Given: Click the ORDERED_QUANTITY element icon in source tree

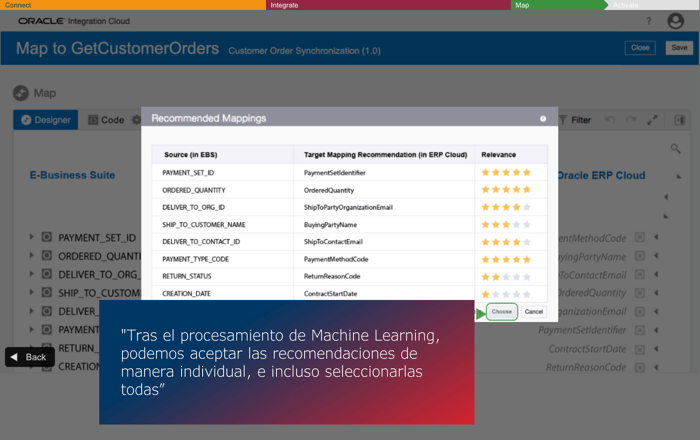Looking at the screenshot, I should pos(46,256).
